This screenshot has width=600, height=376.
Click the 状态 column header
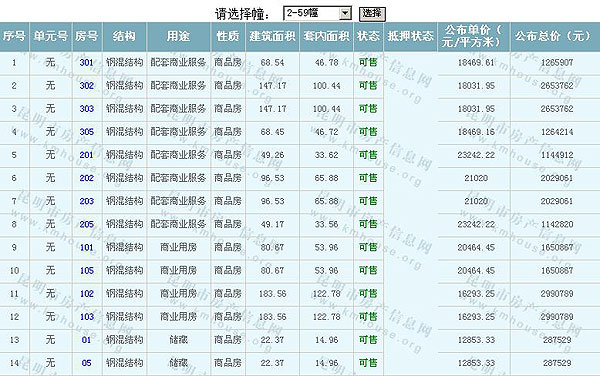(368, 36)
